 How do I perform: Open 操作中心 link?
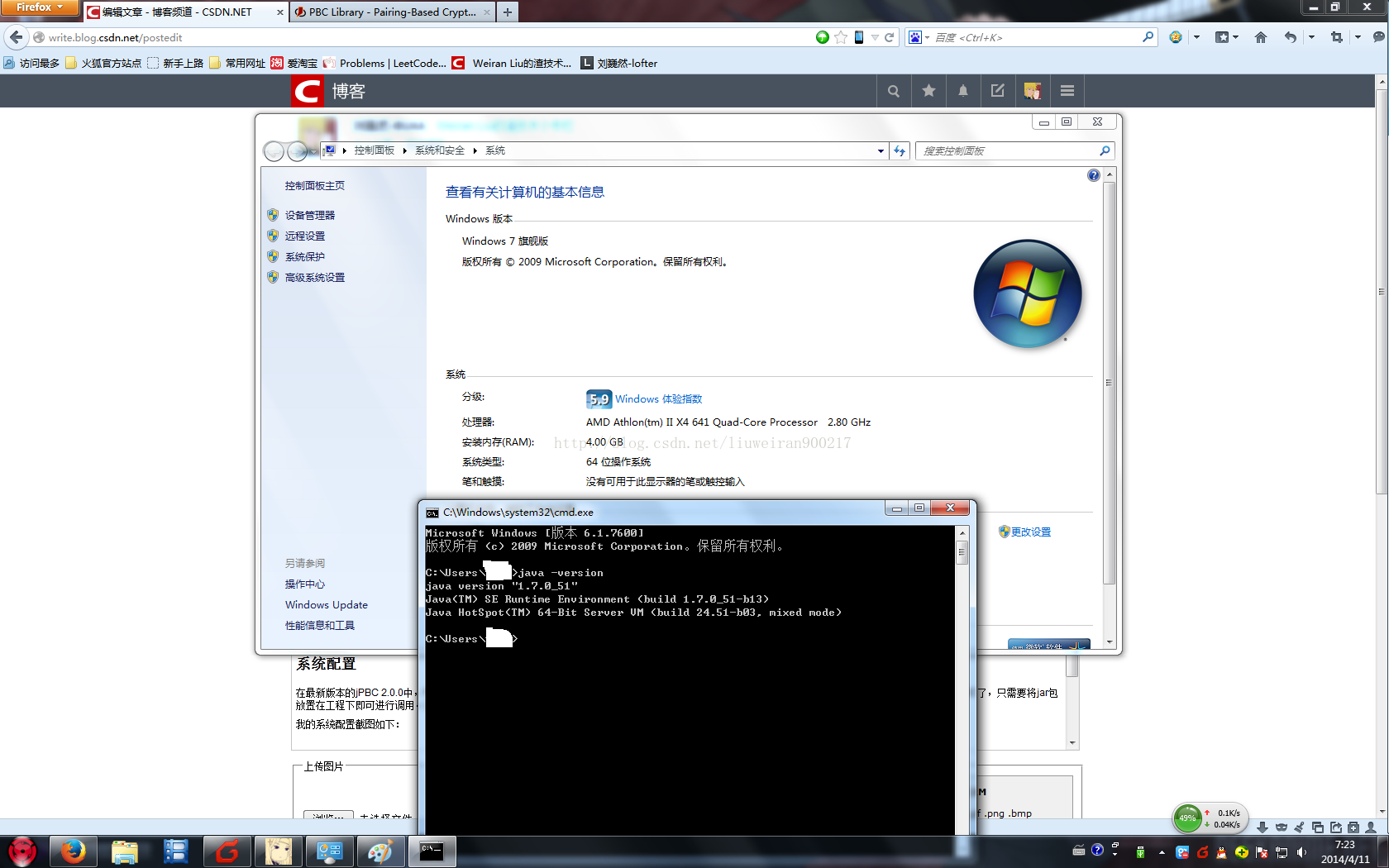click(x=305, y=584)
